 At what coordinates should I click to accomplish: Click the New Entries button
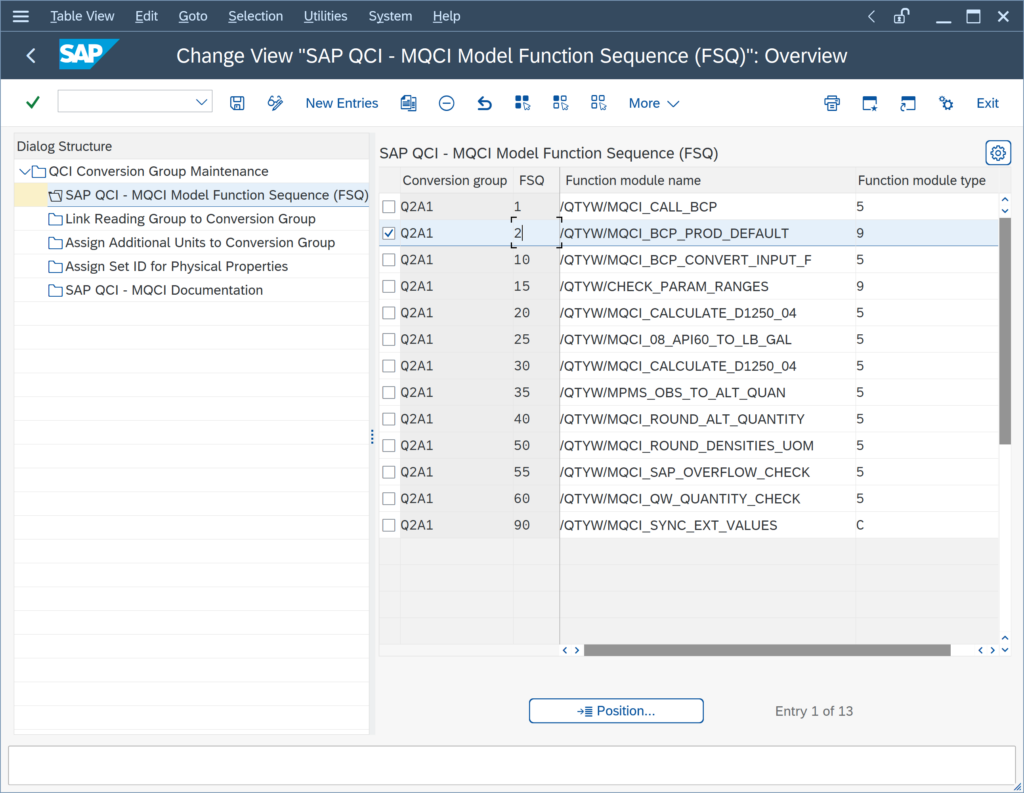click(342, 103)
